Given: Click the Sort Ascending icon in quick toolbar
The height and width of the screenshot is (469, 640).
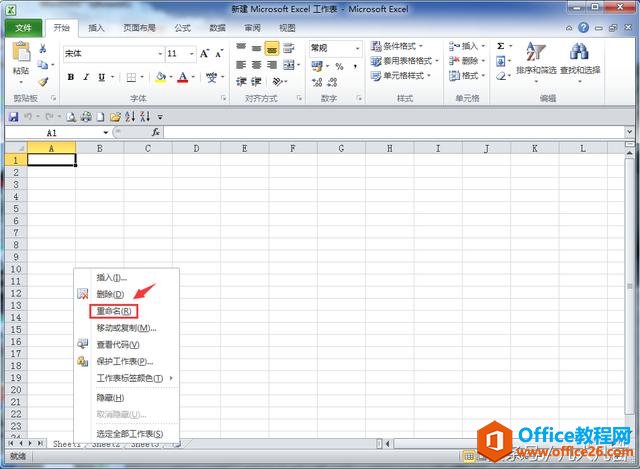Looking at the screenshot, I should point(130,117).
